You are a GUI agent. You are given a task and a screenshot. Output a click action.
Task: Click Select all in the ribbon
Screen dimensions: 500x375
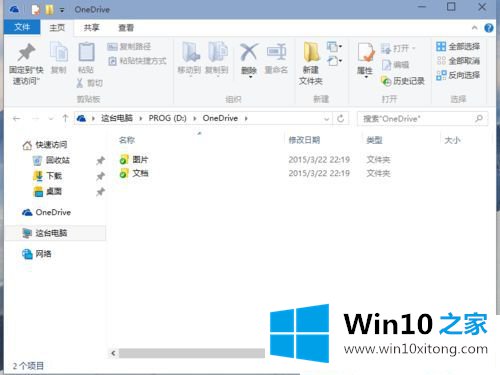pyautogui.click(x=458, y=47)
